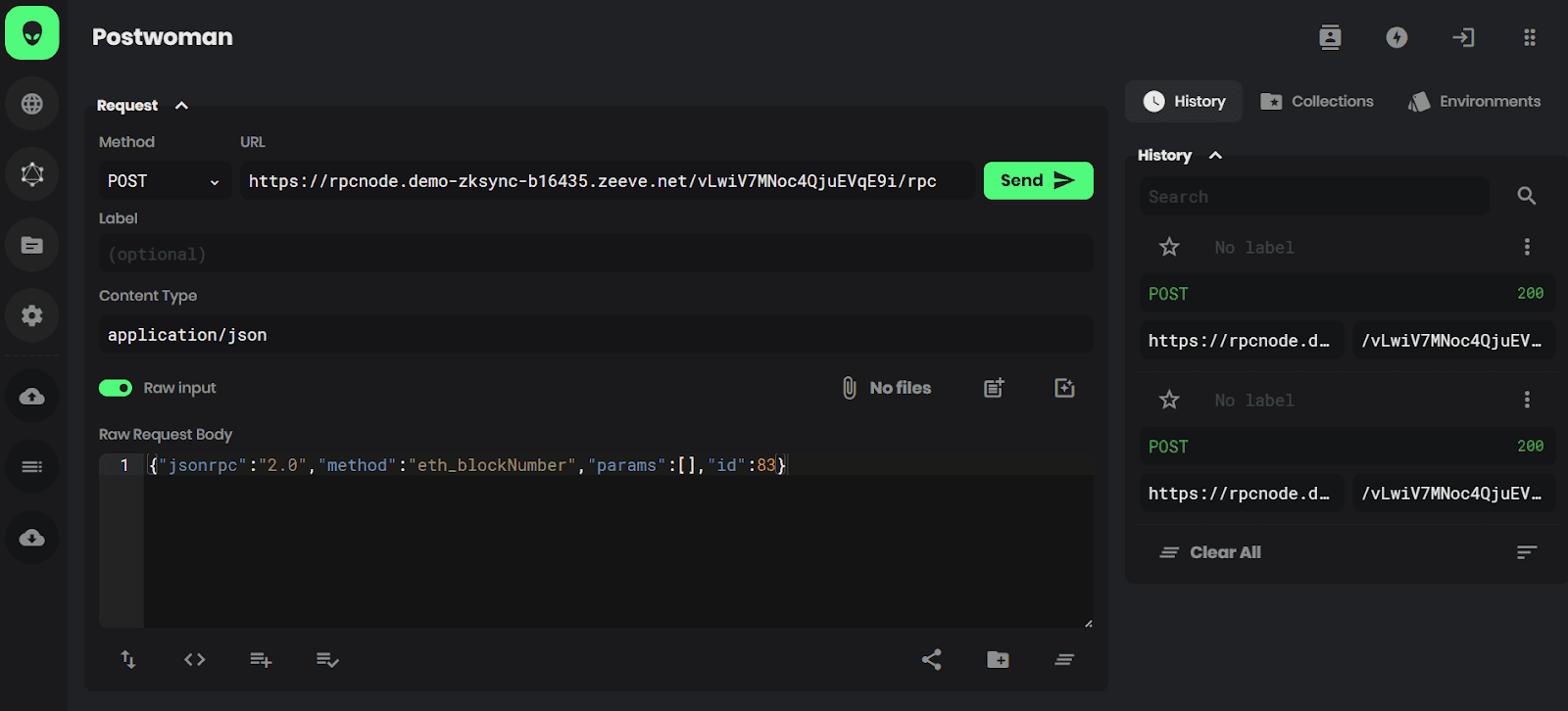The height and width of the screenshot is (711, 1568).
Task: Star the second history entry
Action: coord(1169,400)
